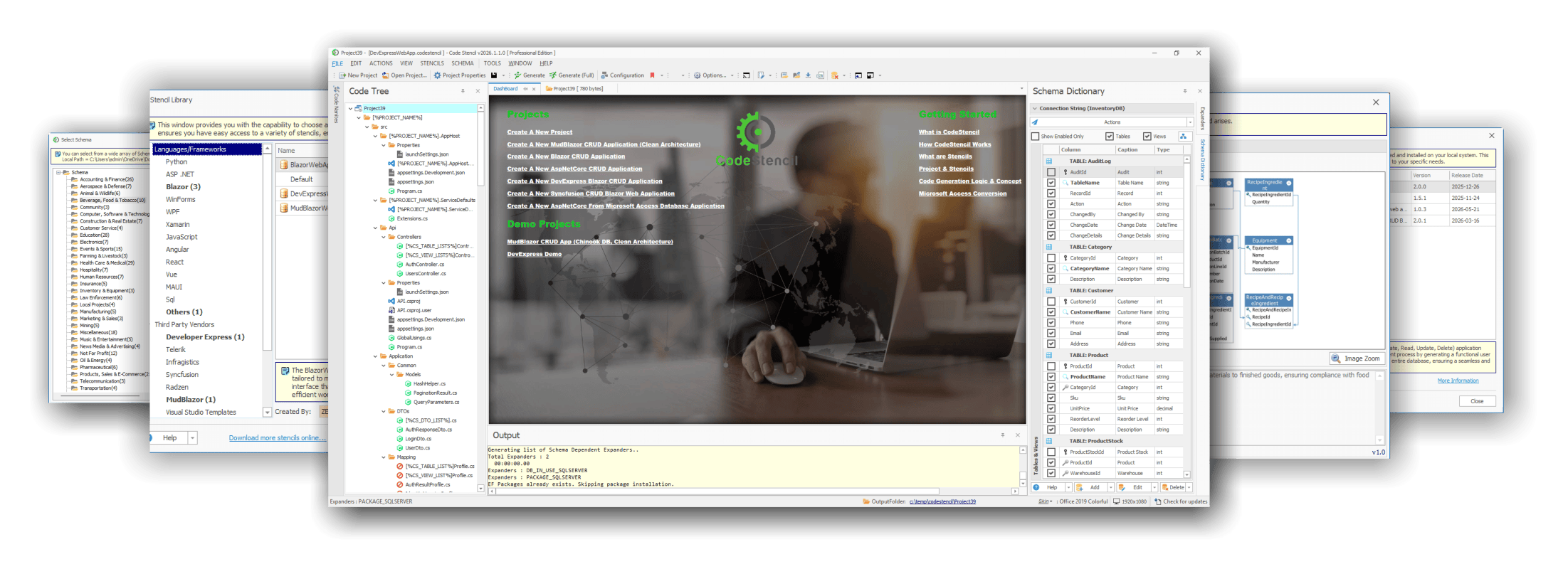Click the Category table grid icon
The width and height of the screenshot is (1568, 569).
[1049, 248]
